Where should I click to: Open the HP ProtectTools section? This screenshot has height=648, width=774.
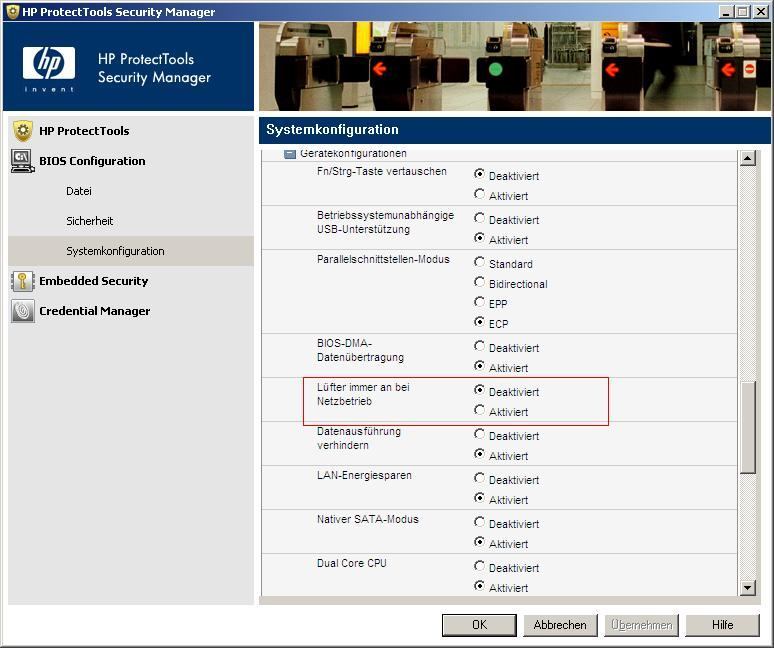click(84, 131)
